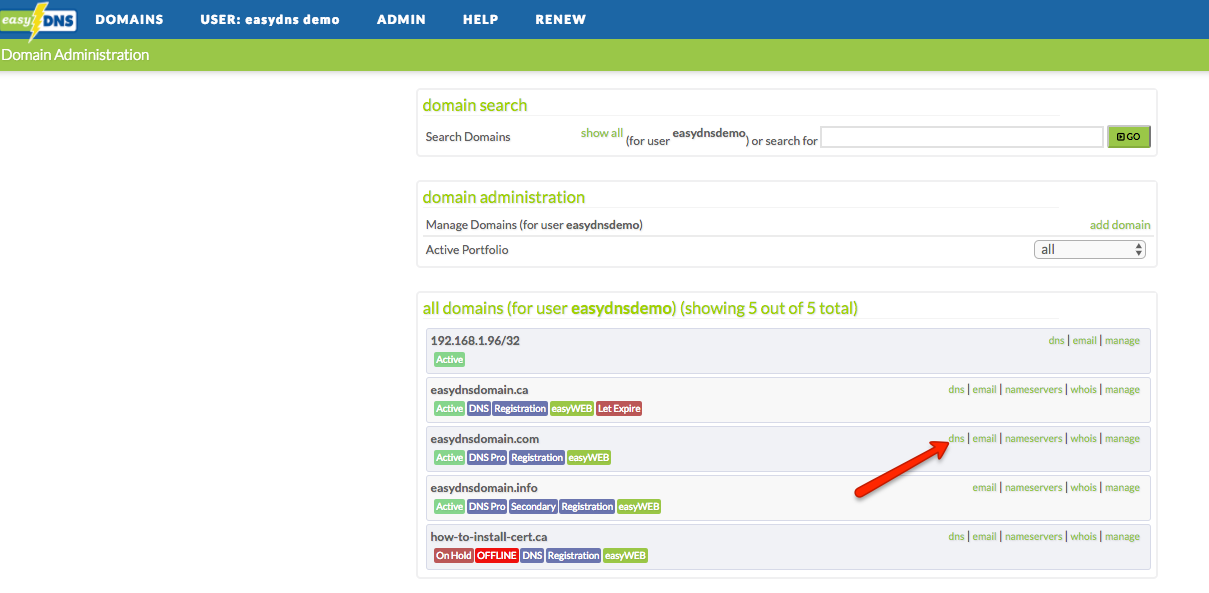Click DNS badge on easydnsdomain.ca
1209x593 pixels.
coord(479,408)
